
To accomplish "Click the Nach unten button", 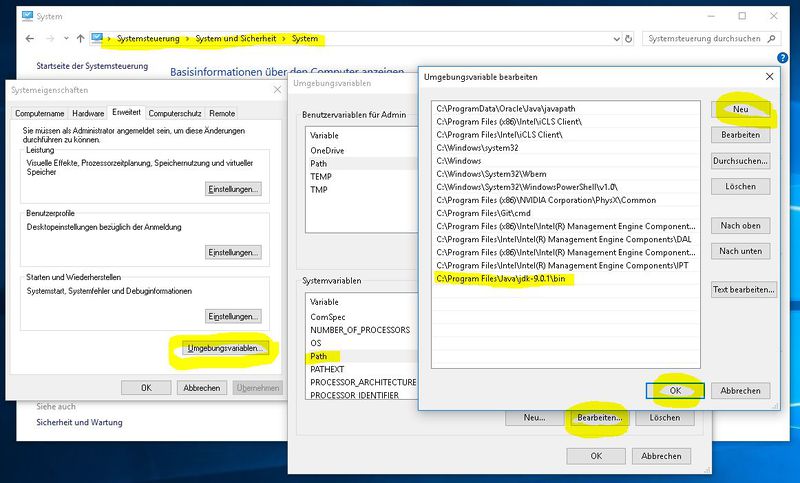I will coord(740,251).
